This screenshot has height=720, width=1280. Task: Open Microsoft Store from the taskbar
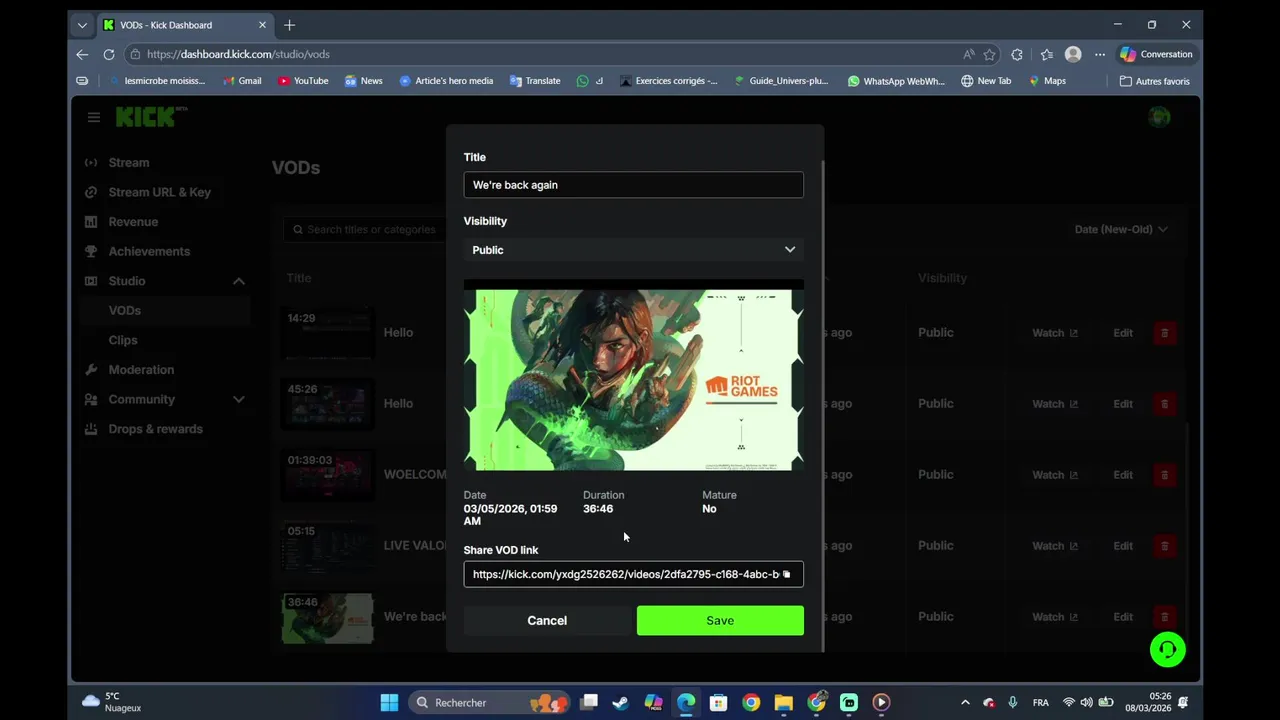pos(718,702)
